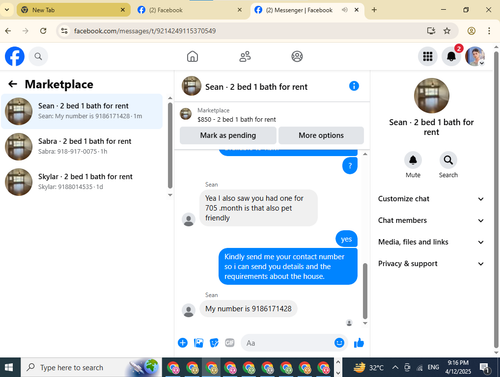The width and height of the screenshot is (500, 377).
Task: Click Mark as pending button
Action: 228,135
